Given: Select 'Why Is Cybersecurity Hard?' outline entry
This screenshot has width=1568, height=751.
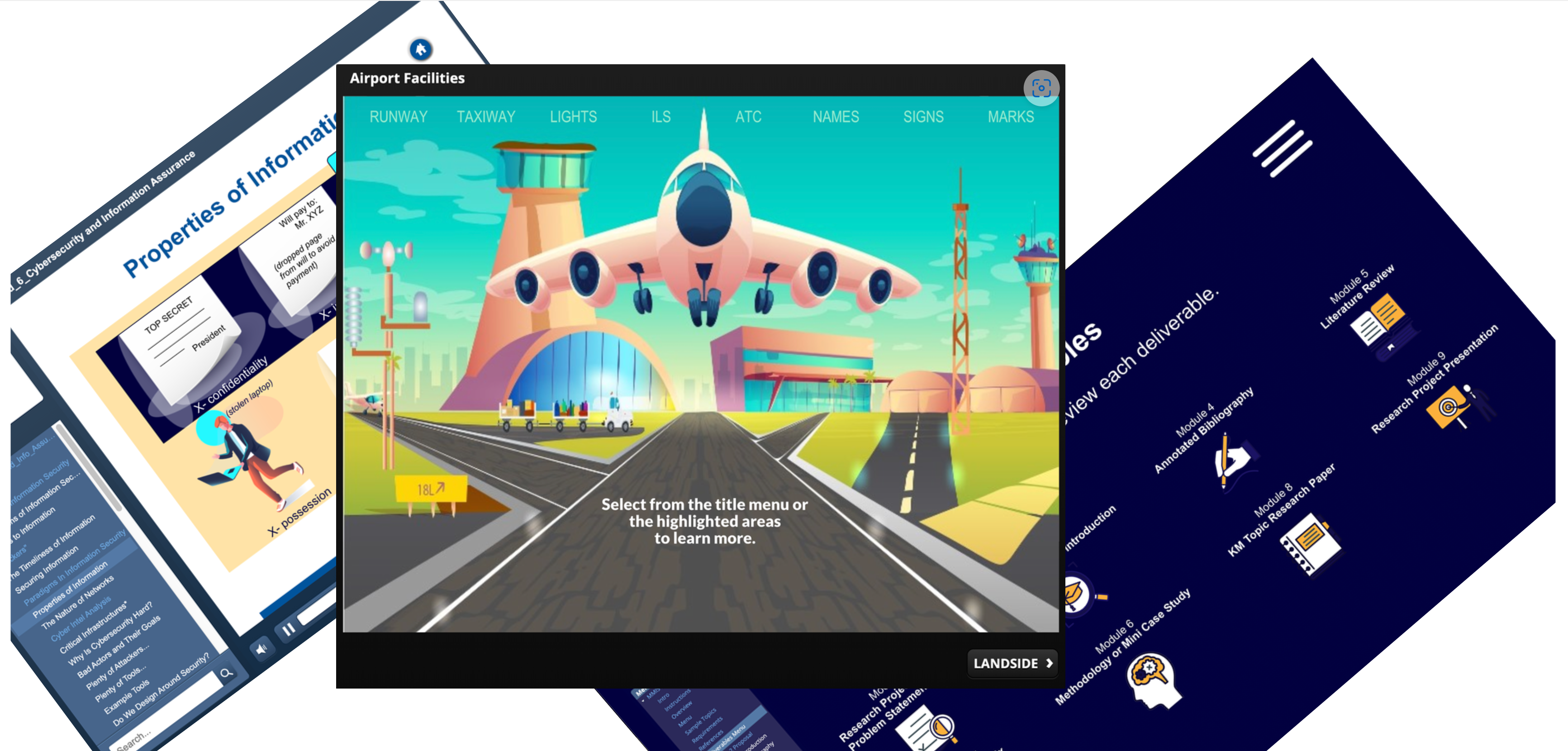Looking at the screenshot, I should click(x=111, y=633).
